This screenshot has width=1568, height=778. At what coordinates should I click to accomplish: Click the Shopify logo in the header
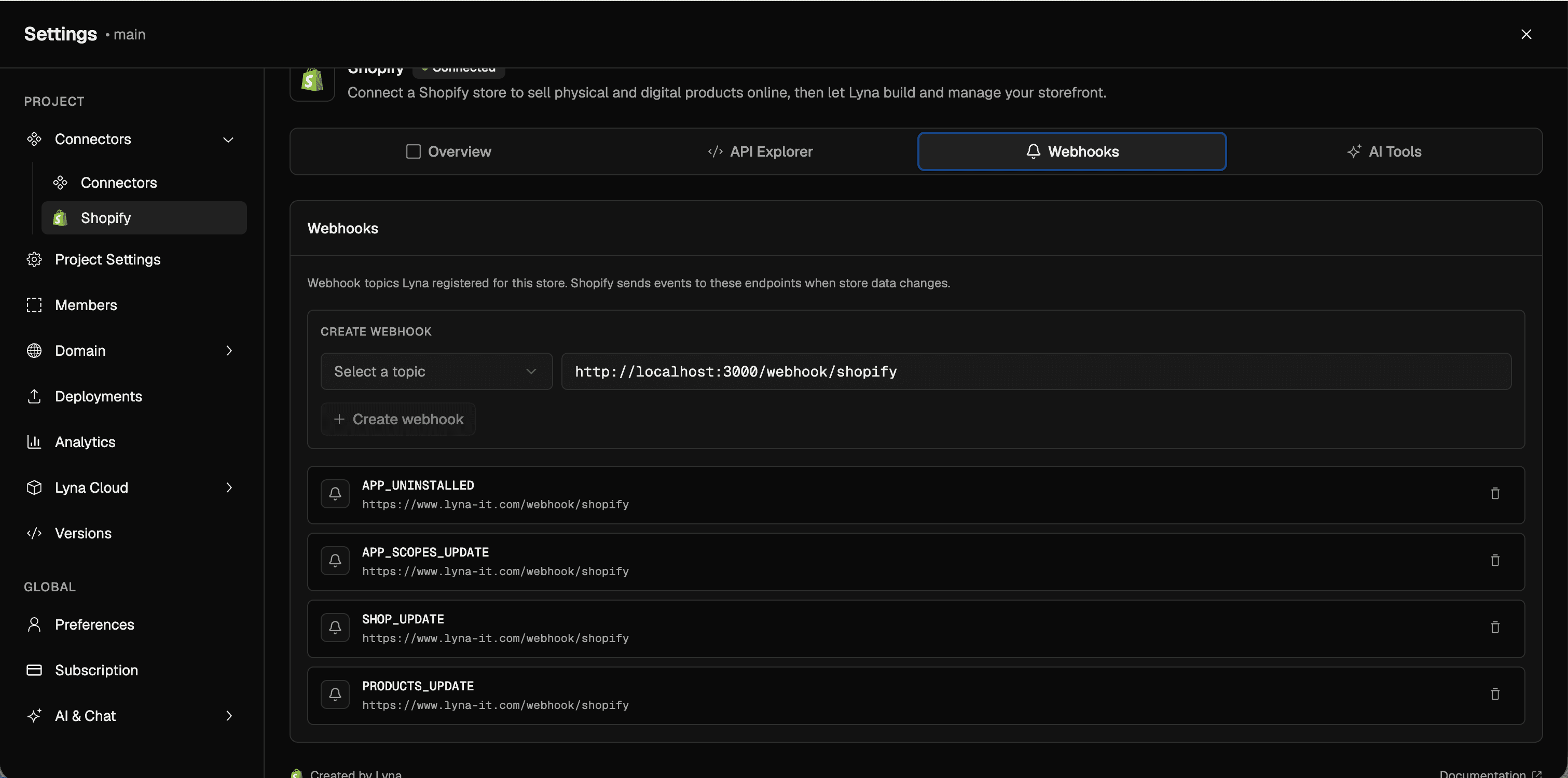pyautogui.click(x=312, y=81)
